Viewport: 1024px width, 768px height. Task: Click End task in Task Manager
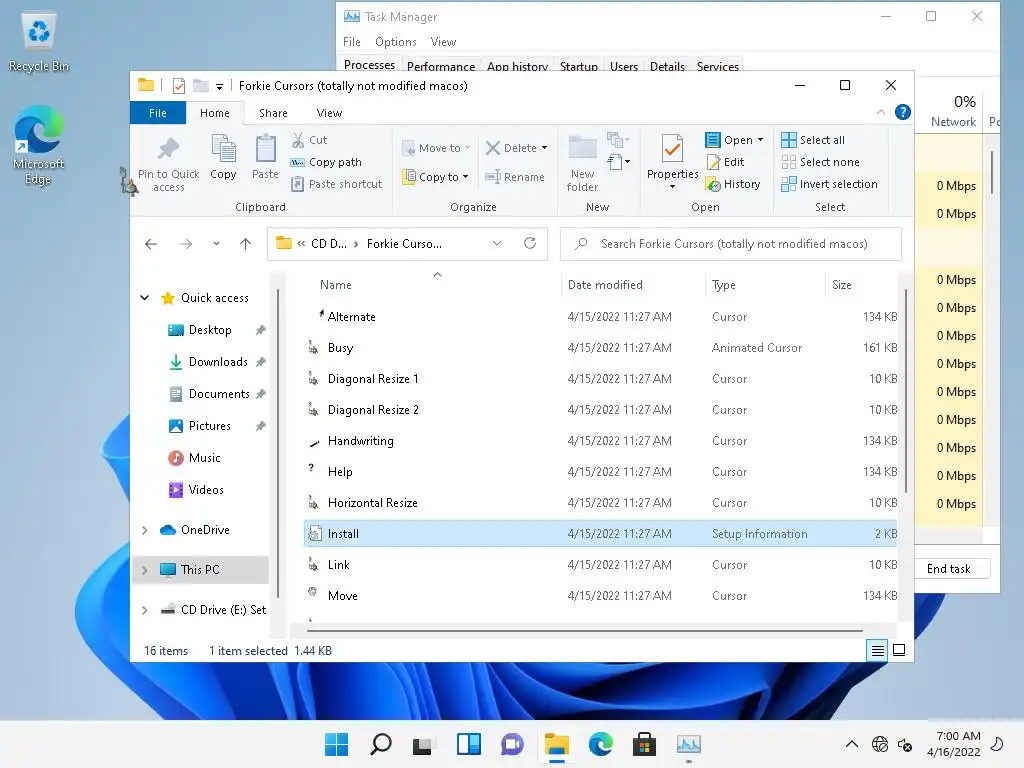click(x=949, y=569)
